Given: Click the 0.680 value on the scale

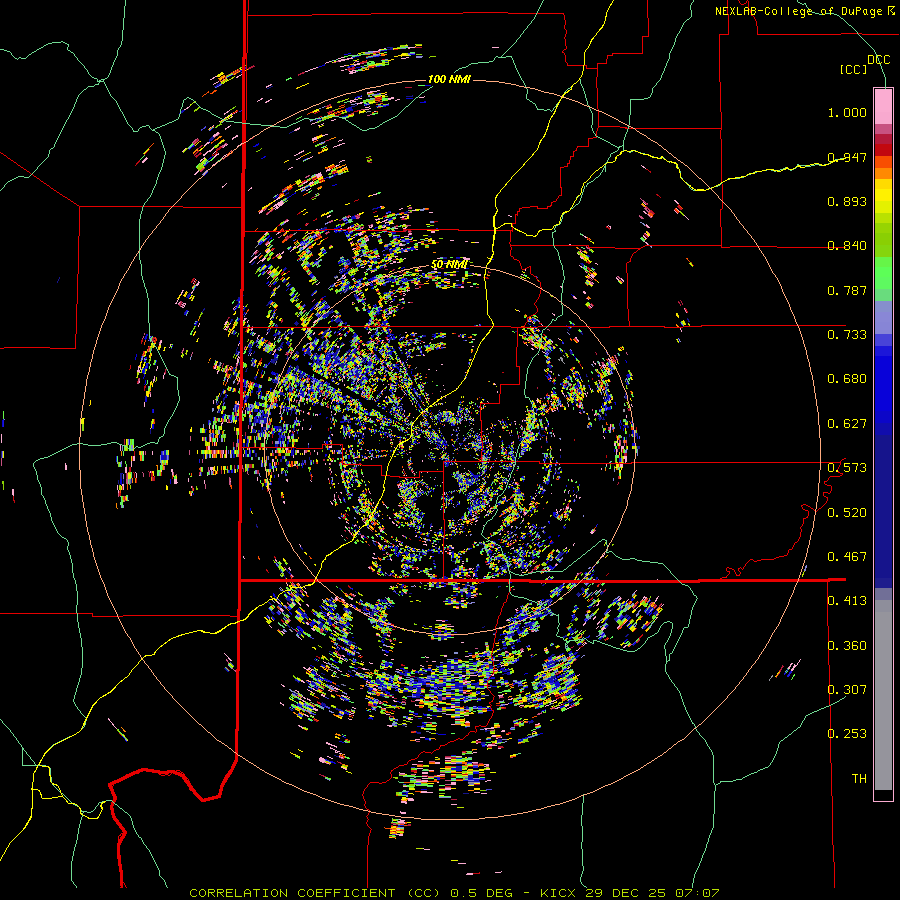Looking at the screenshot, I should tap(847, 379).
